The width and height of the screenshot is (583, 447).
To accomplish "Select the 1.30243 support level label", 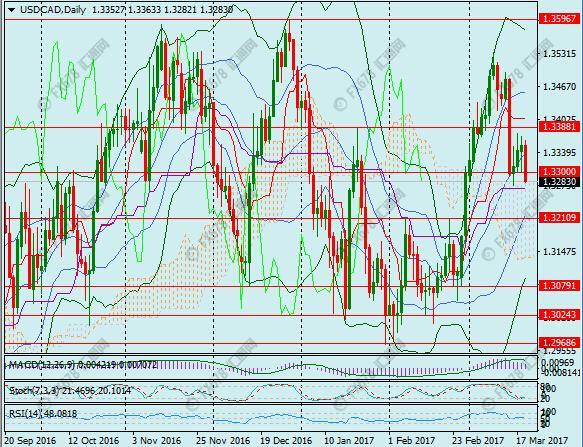I will (x=560, y=315).
